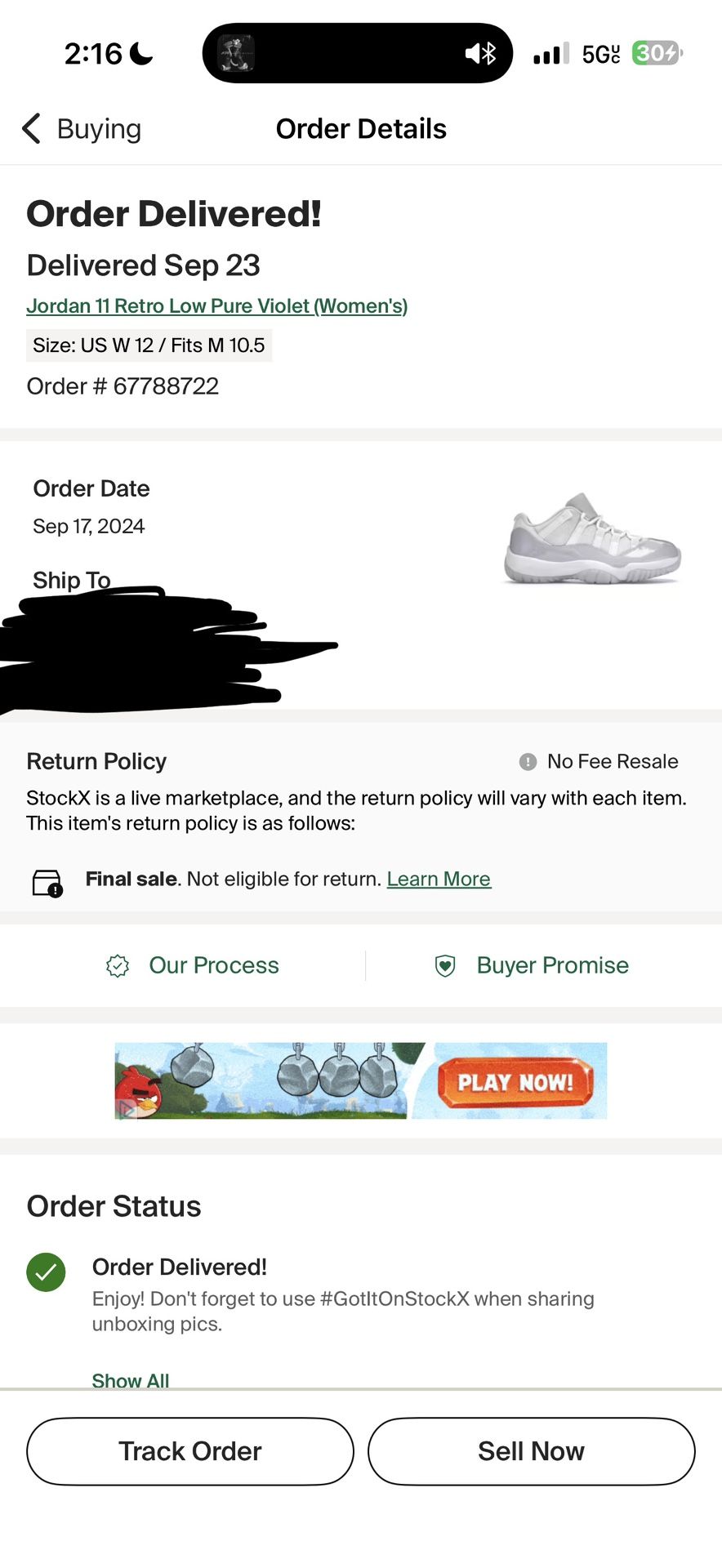Expand the Our Process section
Image resolution: width=722 pixels, height=1568 pixels.
pos(213,965)
